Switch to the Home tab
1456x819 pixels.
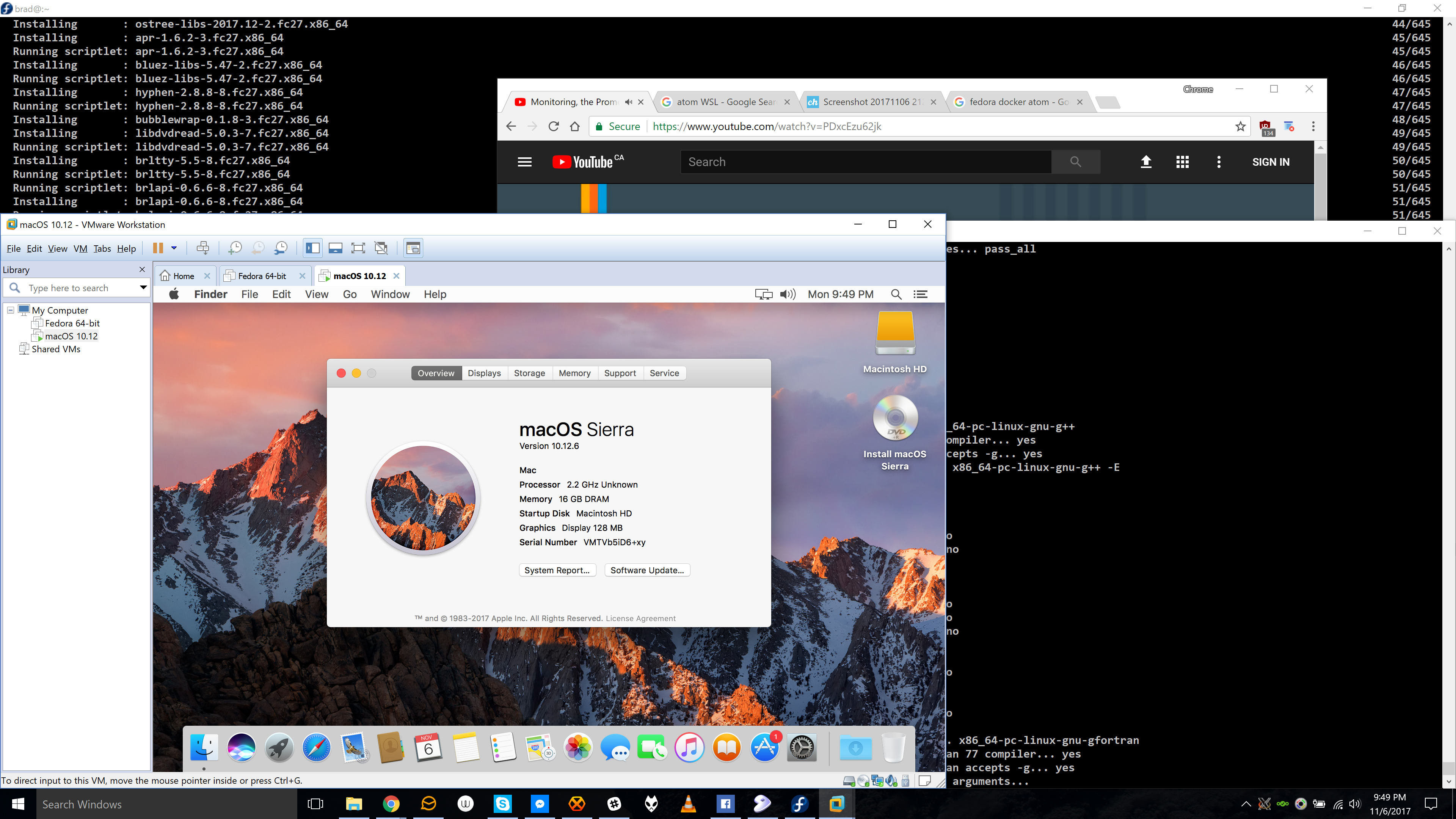[183, 276]
